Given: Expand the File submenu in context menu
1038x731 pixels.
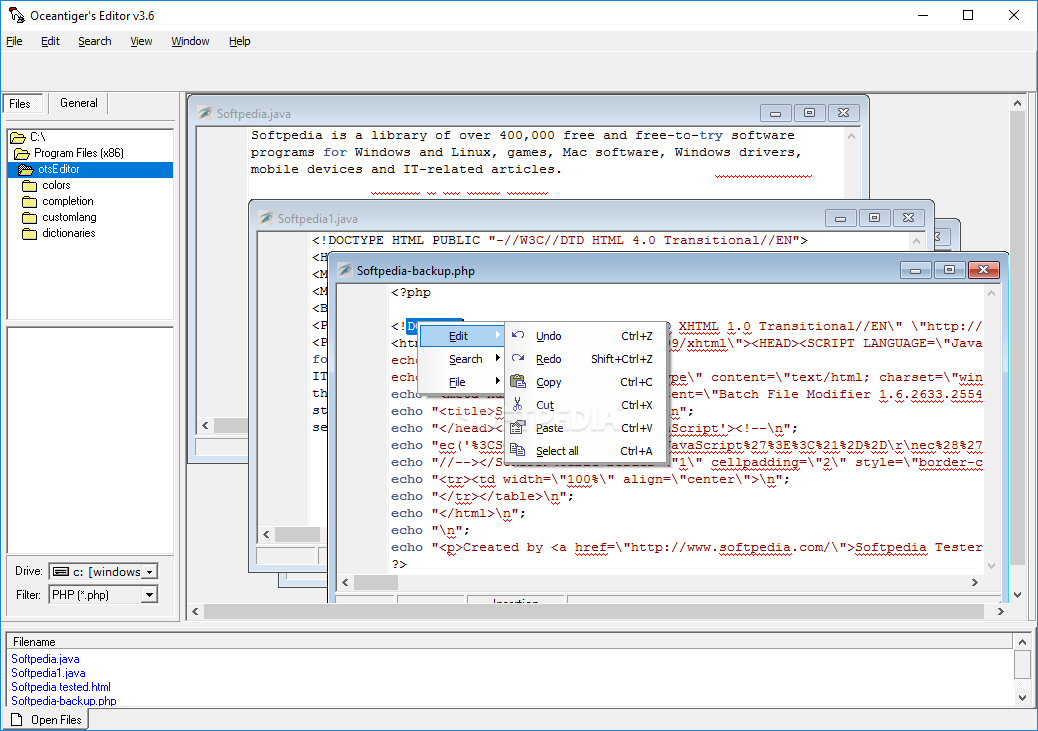Looking at the screenshot, I should coord(461,382).
